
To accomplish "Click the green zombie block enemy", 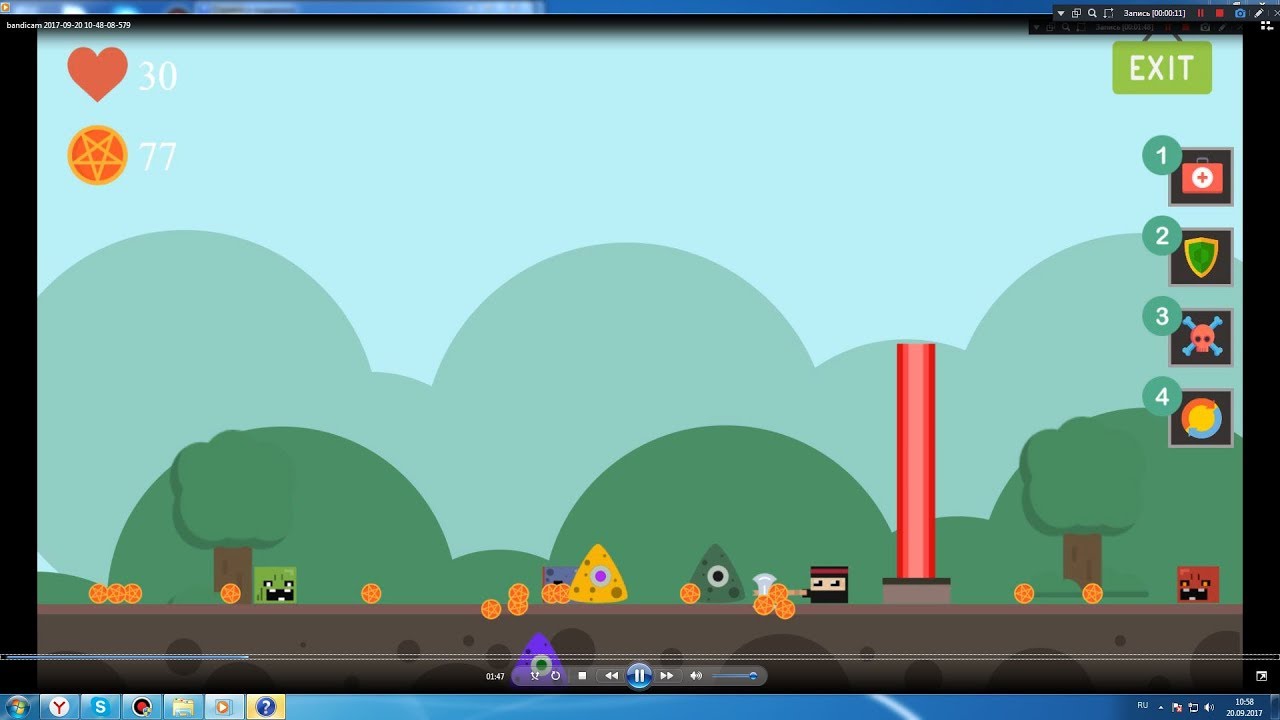I will (275, 585).
